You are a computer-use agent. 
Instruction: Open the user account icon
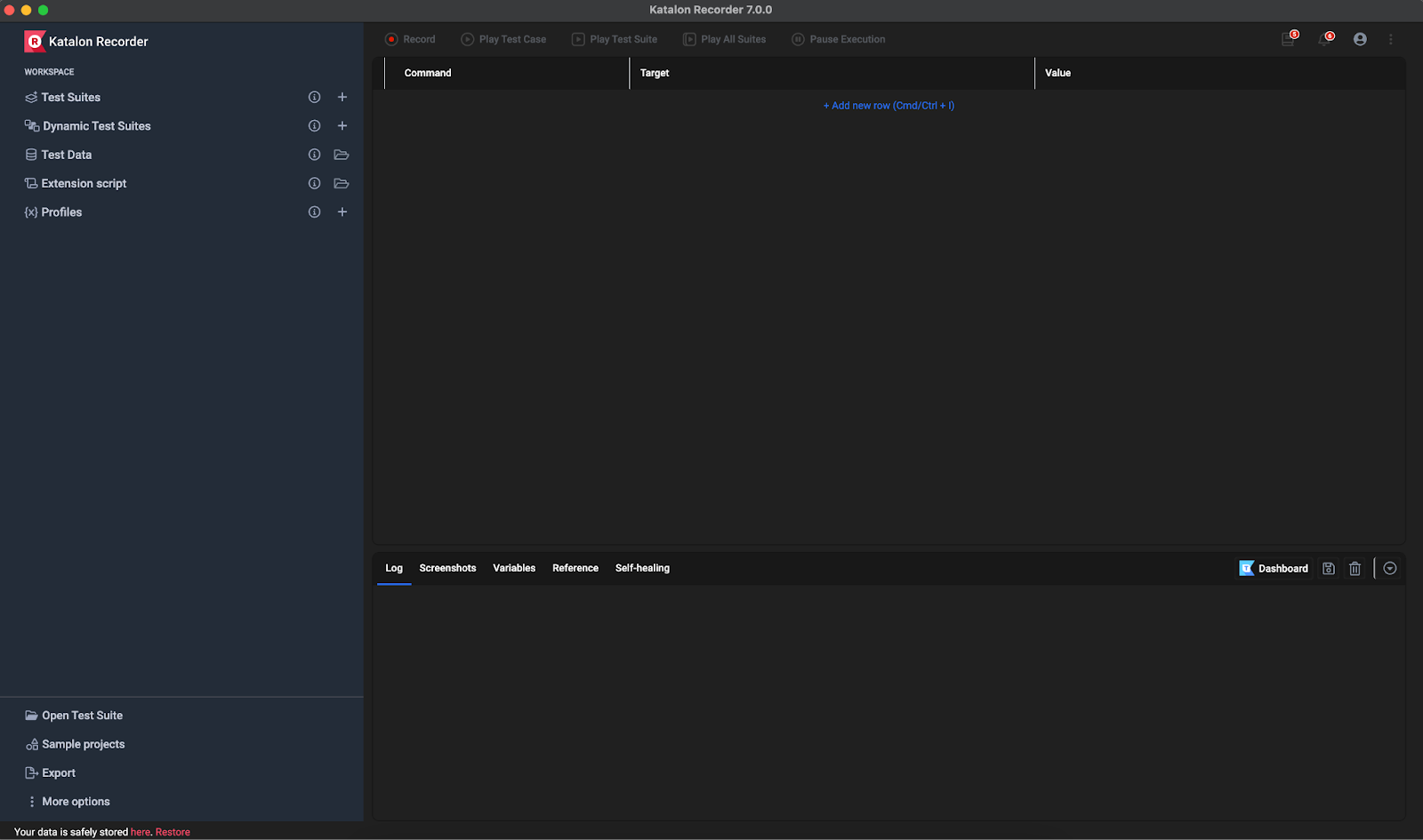1360,39
